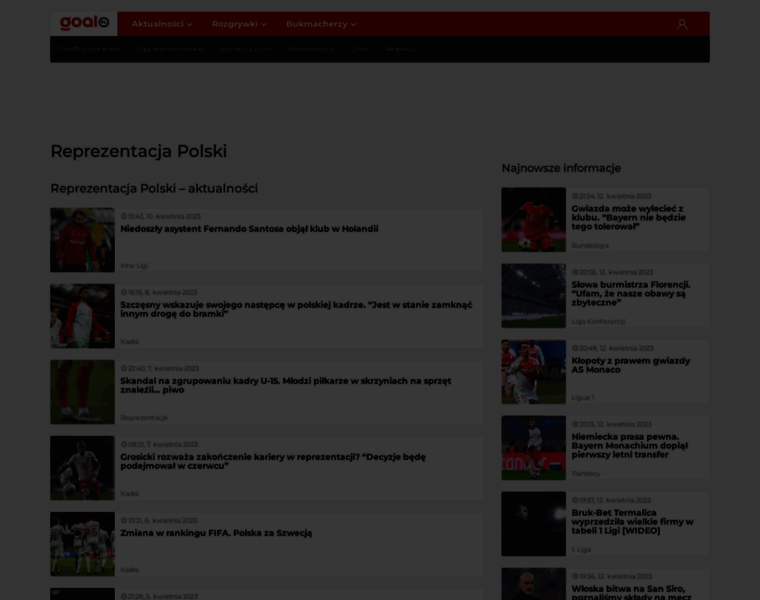760x600 pixels.
Task: Click thumbnail of Grosicki article
Action: tap(82, 468)
